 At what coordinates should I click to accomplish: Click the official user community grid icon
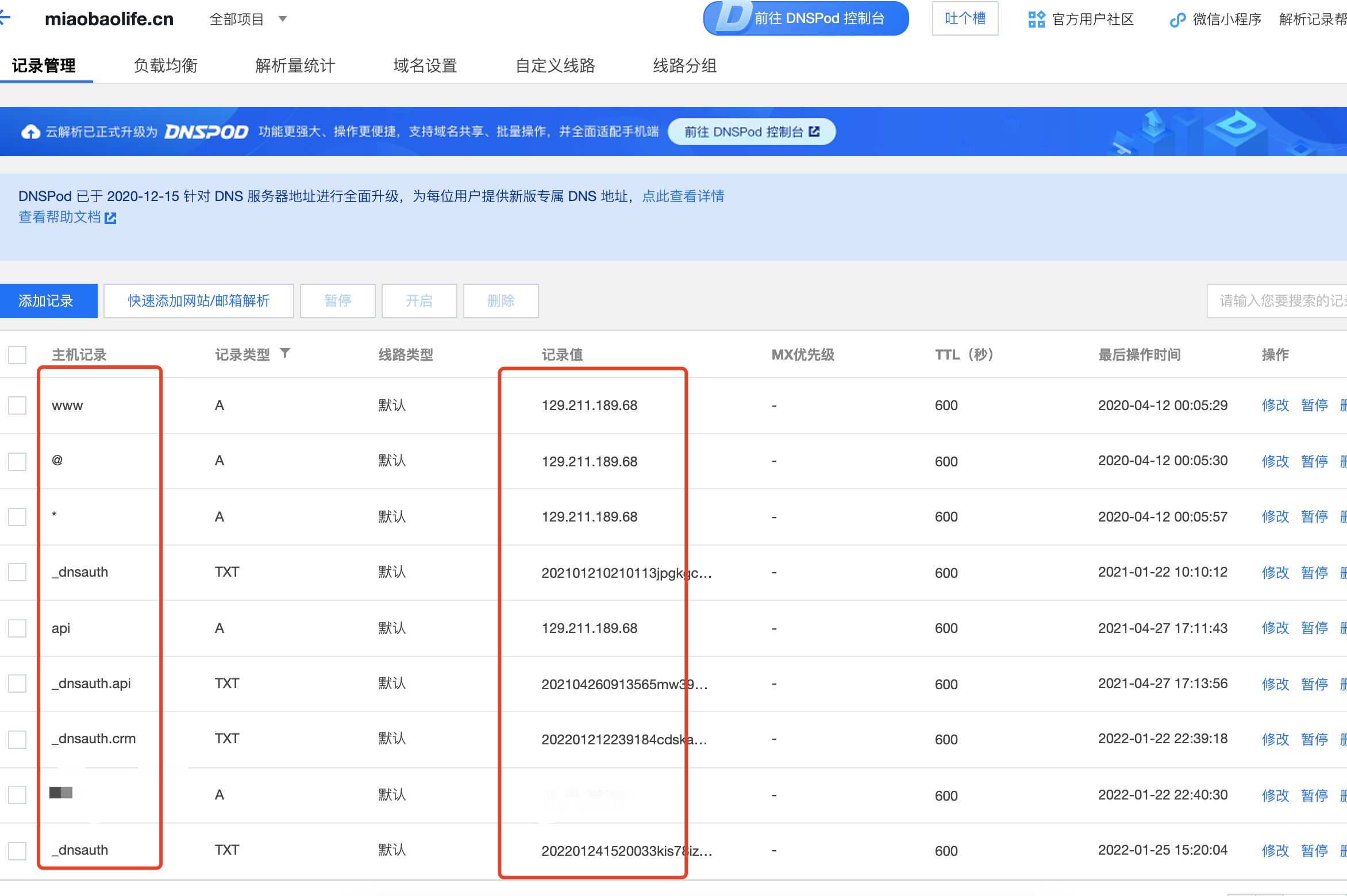1036,19
